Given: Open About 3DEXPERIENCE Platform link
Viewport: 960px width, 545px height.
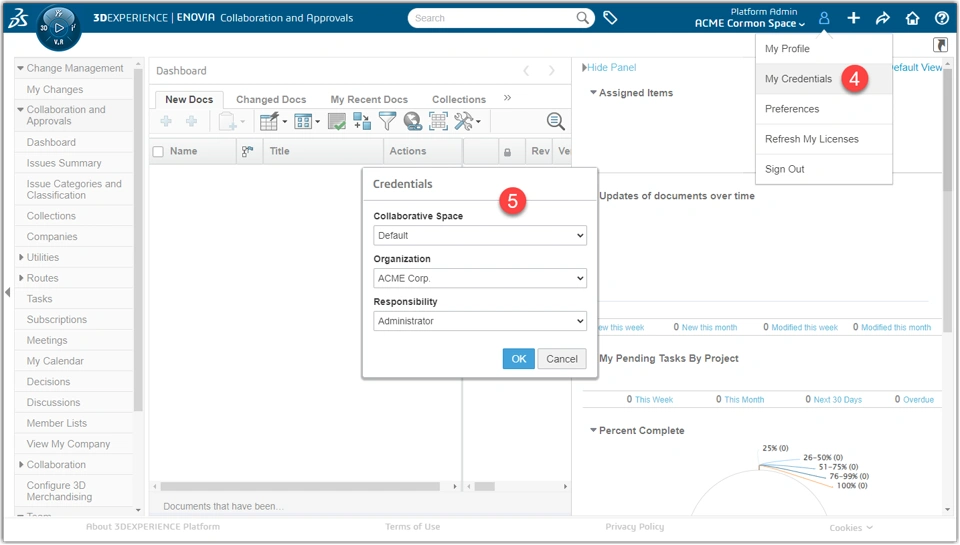Looking at the screenshot, I should point(153,527).
